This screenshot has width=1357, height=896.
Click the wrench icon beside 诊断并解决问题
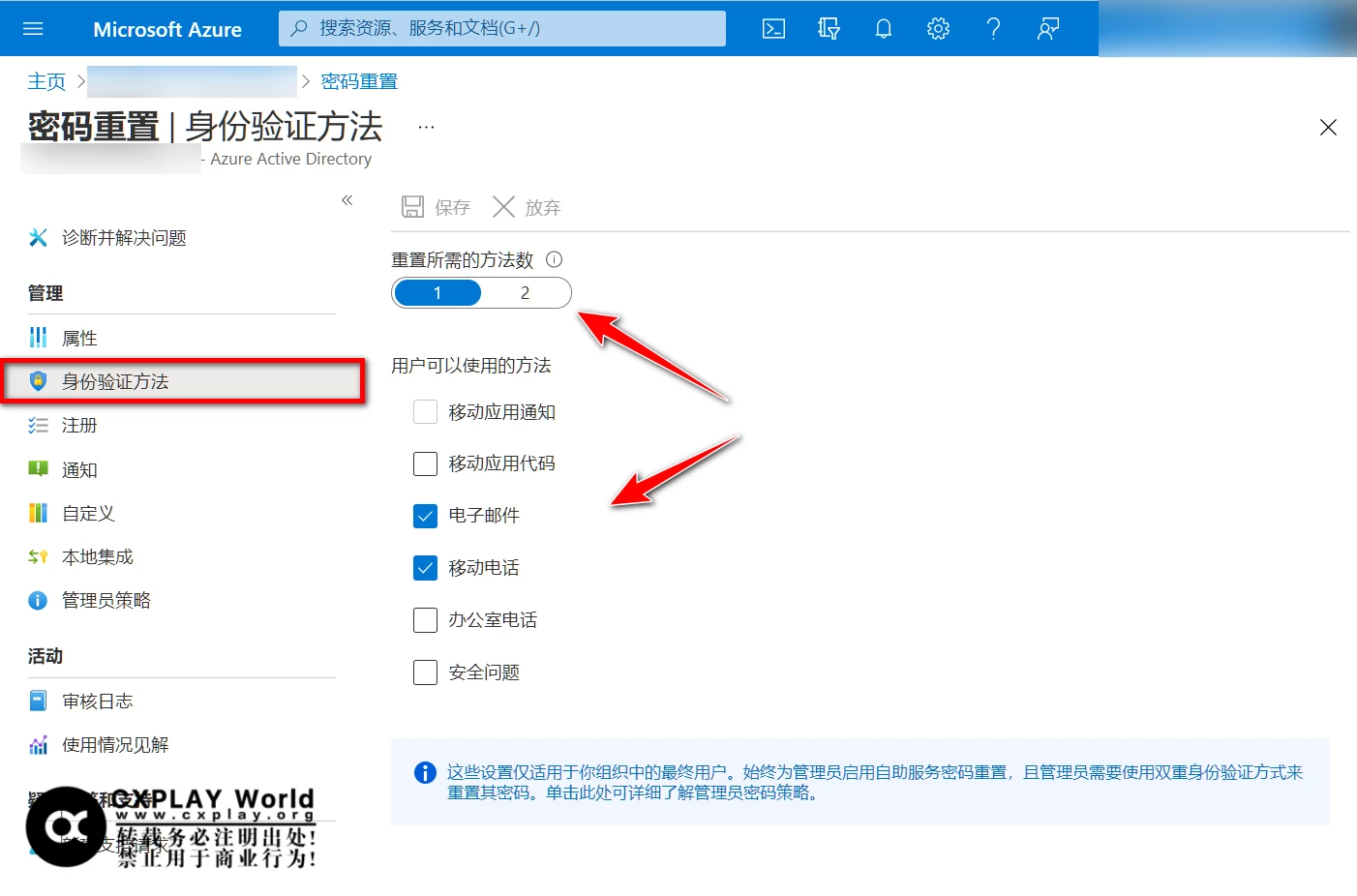pos(38,237)
